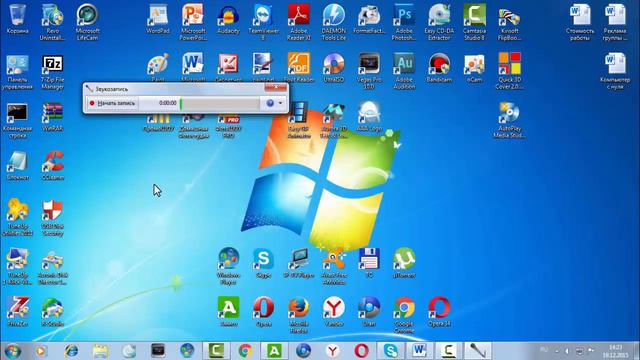Open Microsoft LifeCam desktop shortcut
The height and width of the screenshot is (360, 640).
click(x=87, y=22)
